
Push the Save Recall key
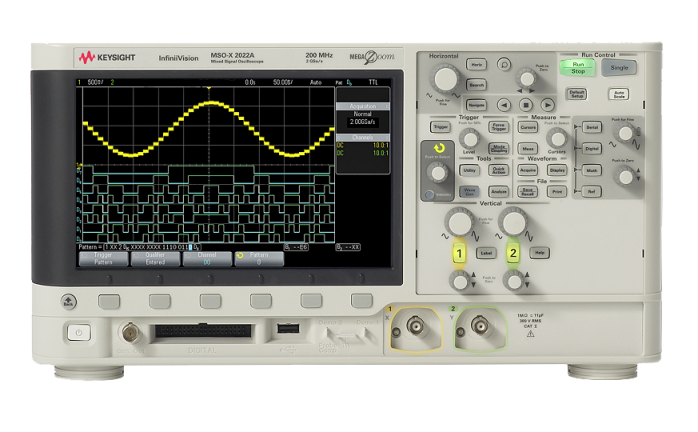coord(528,192)
